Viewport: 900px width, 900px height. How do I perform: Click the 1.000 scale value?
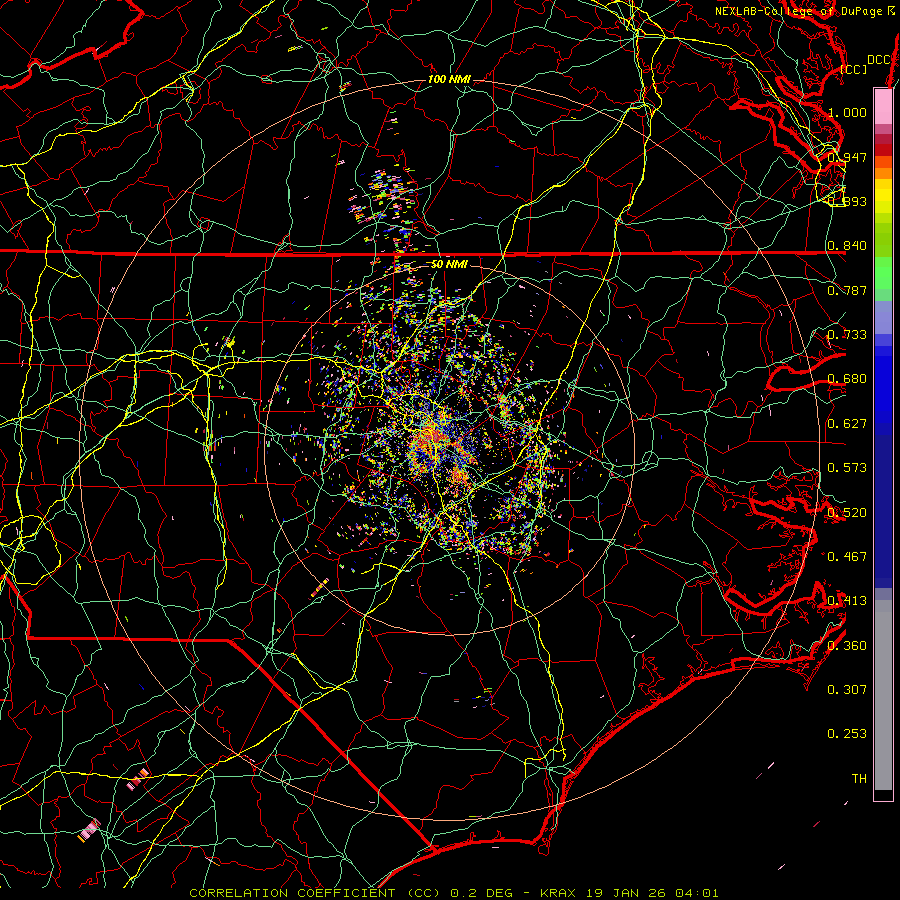[847, 112]
